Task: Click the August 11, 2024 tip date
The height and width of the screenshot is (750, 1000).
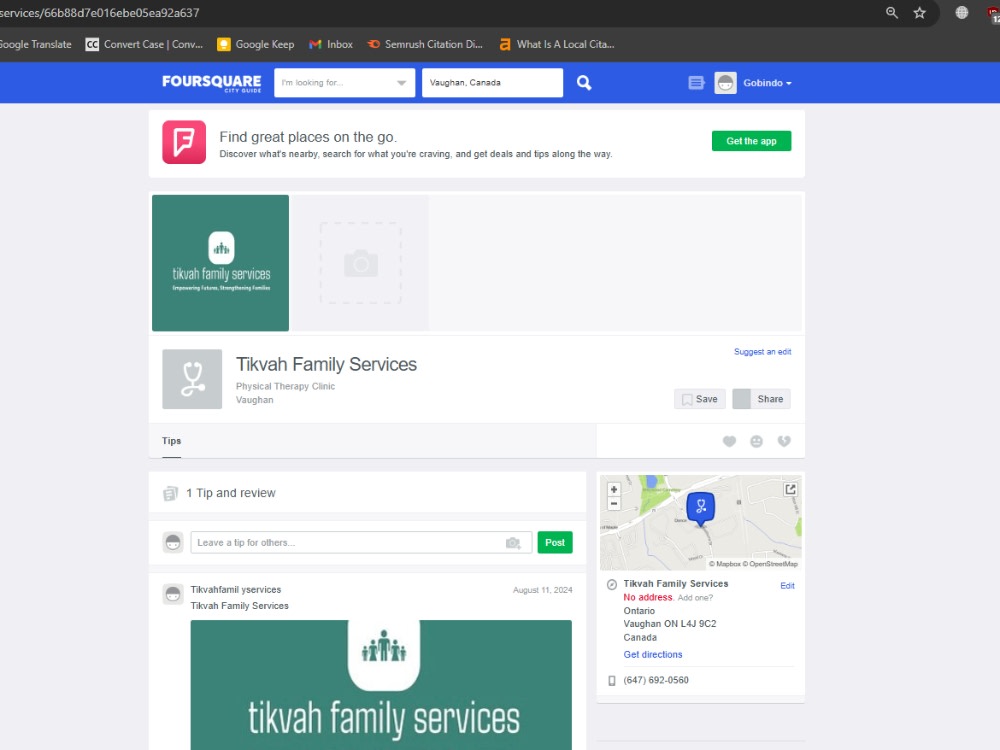Action: tap(543, 590)
